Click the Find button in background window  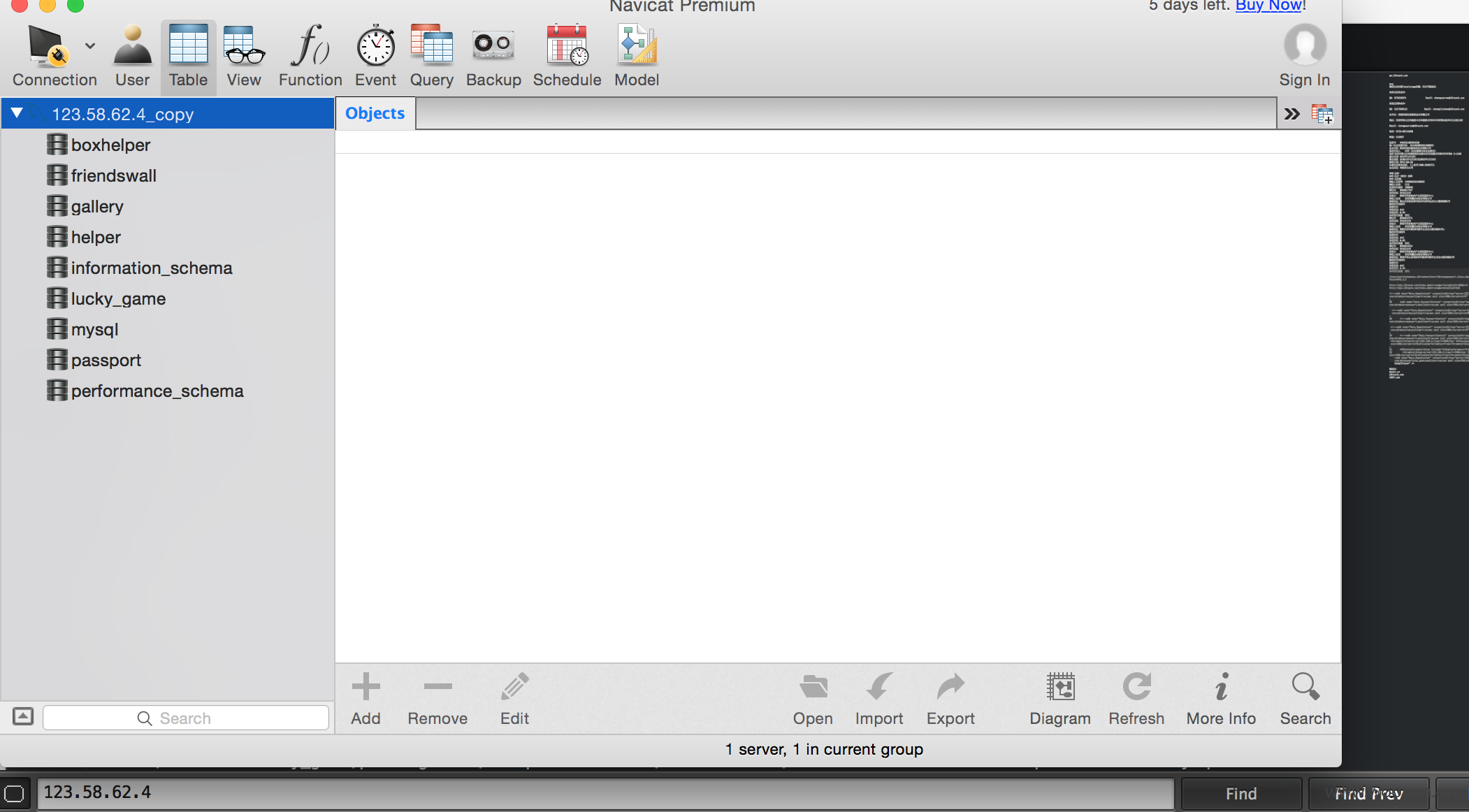point(1241,794)
